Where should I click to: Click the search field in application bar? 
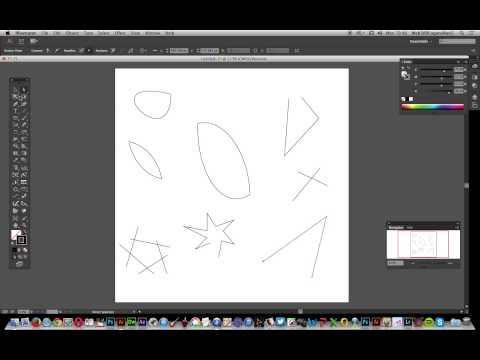tap(457, 41)
